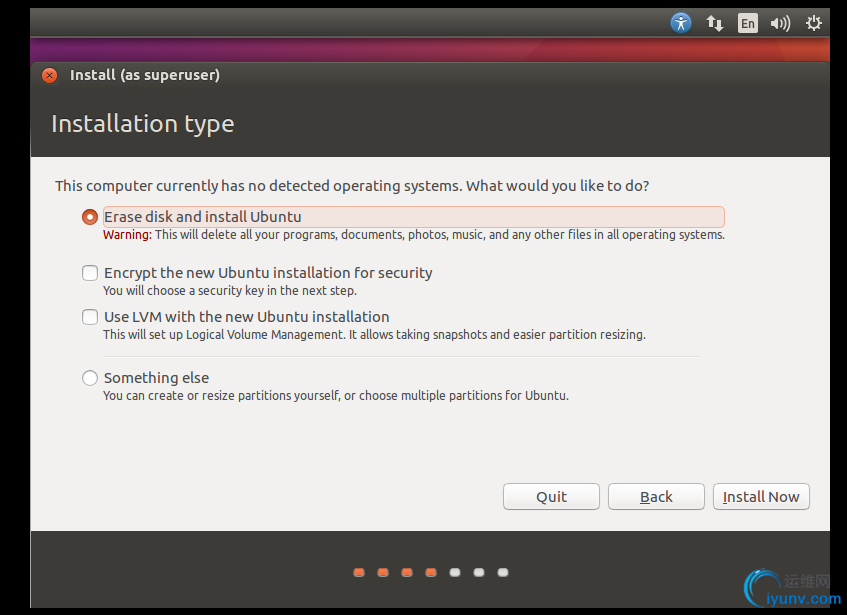Open the system power gear menu
The image size is (847, 615).
point(814,23)
